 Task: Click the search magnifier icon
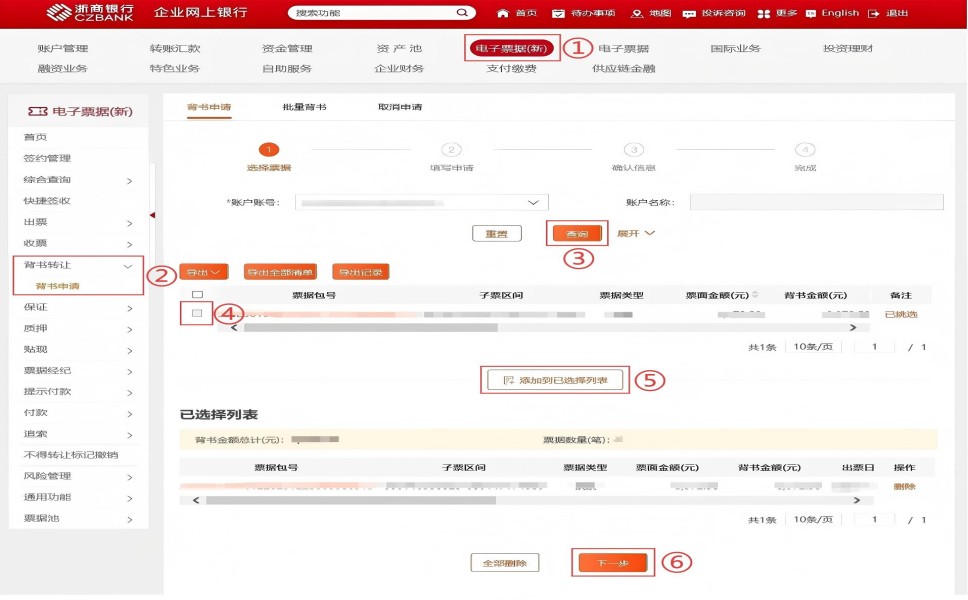tap(461, 13)
